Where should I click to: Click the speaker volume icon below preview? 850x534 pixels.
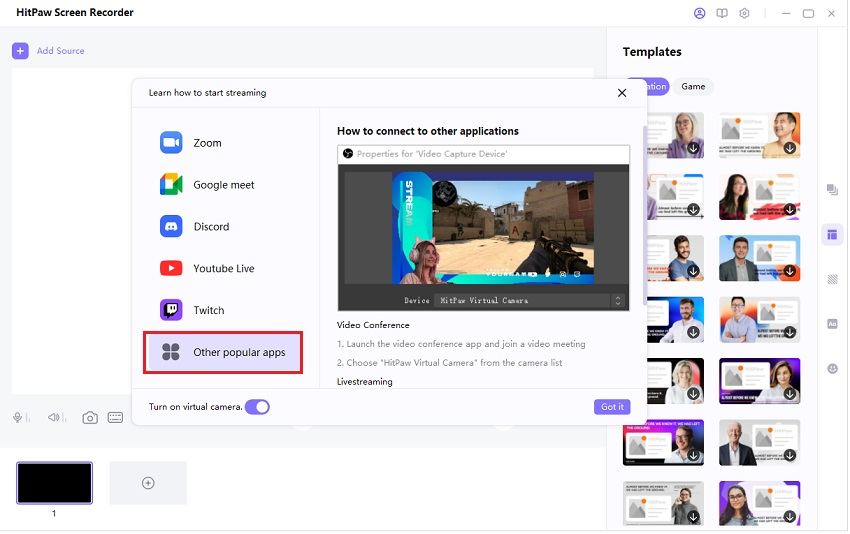point(54,417)
